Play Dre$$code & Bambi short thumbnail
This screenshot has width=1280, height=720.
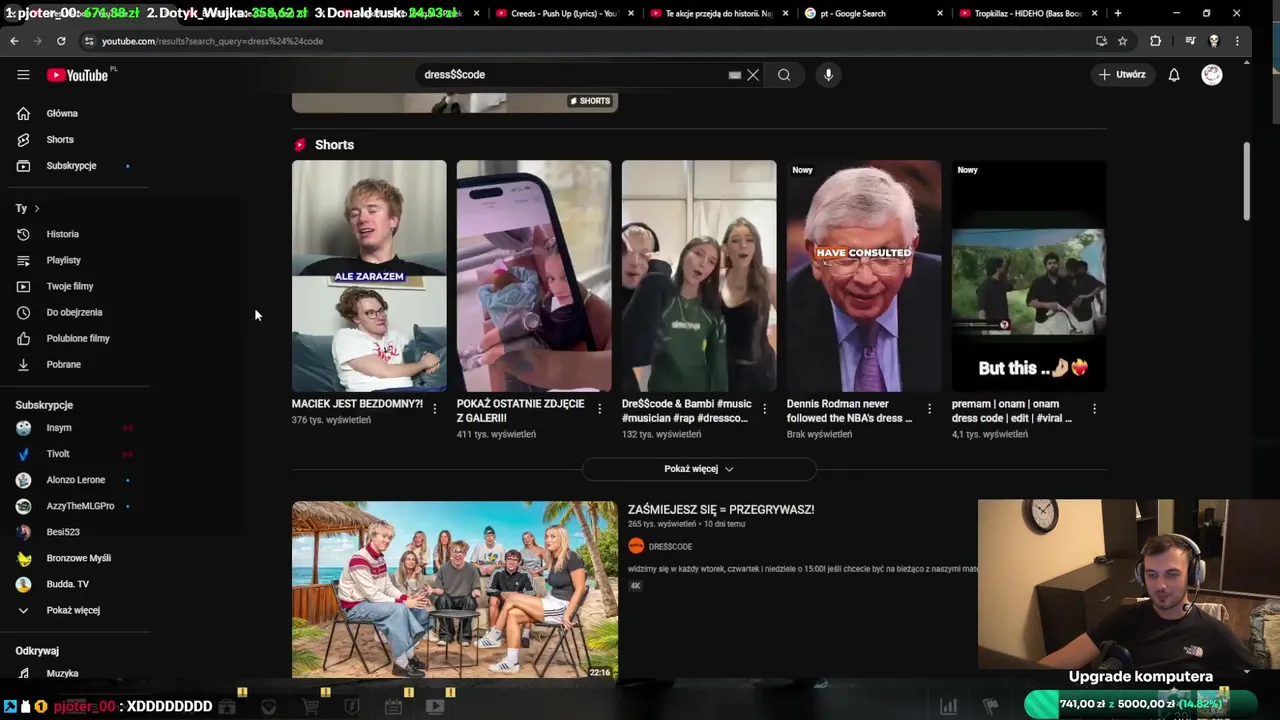pyautogui.click(x=699, y=276)
